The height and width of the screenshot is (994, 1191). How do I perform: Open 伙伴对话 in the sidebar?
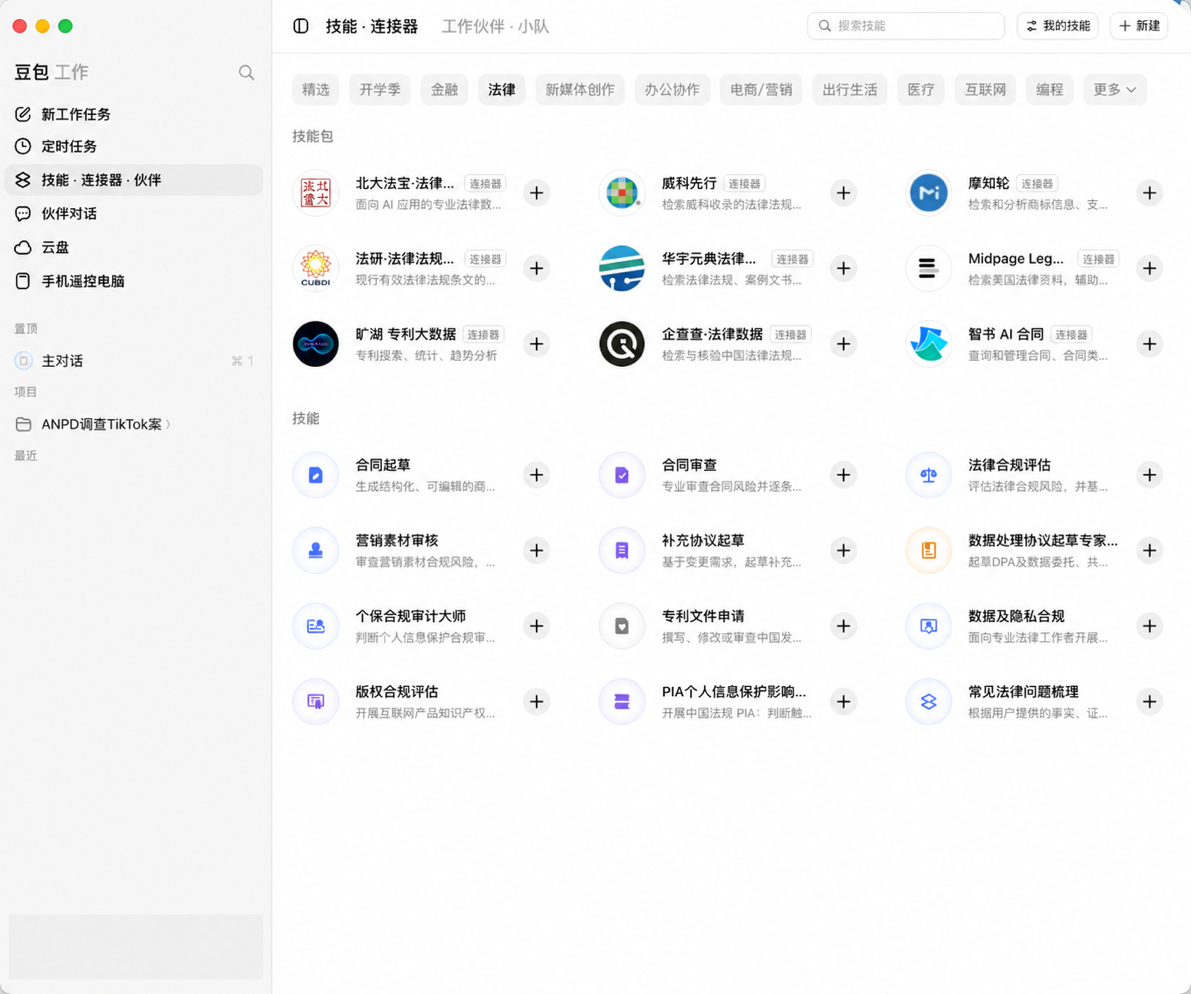[x=134, y=213]
